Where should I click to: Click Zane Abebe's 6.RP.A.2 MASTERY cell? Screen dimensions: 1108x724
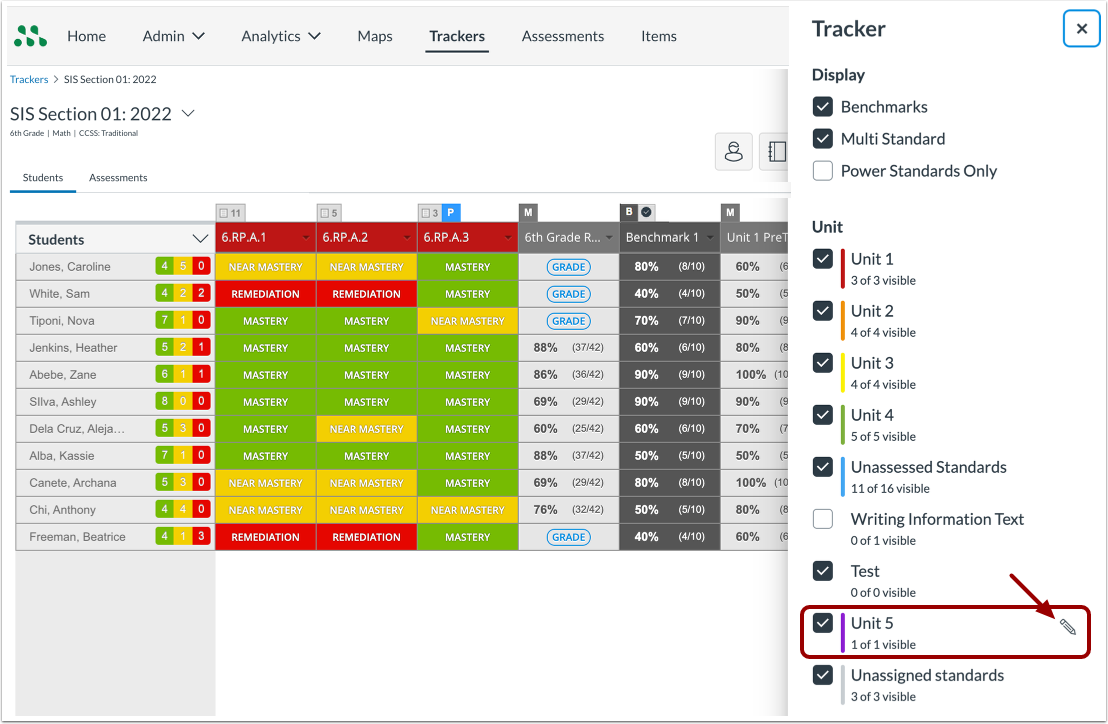(367, 374)
